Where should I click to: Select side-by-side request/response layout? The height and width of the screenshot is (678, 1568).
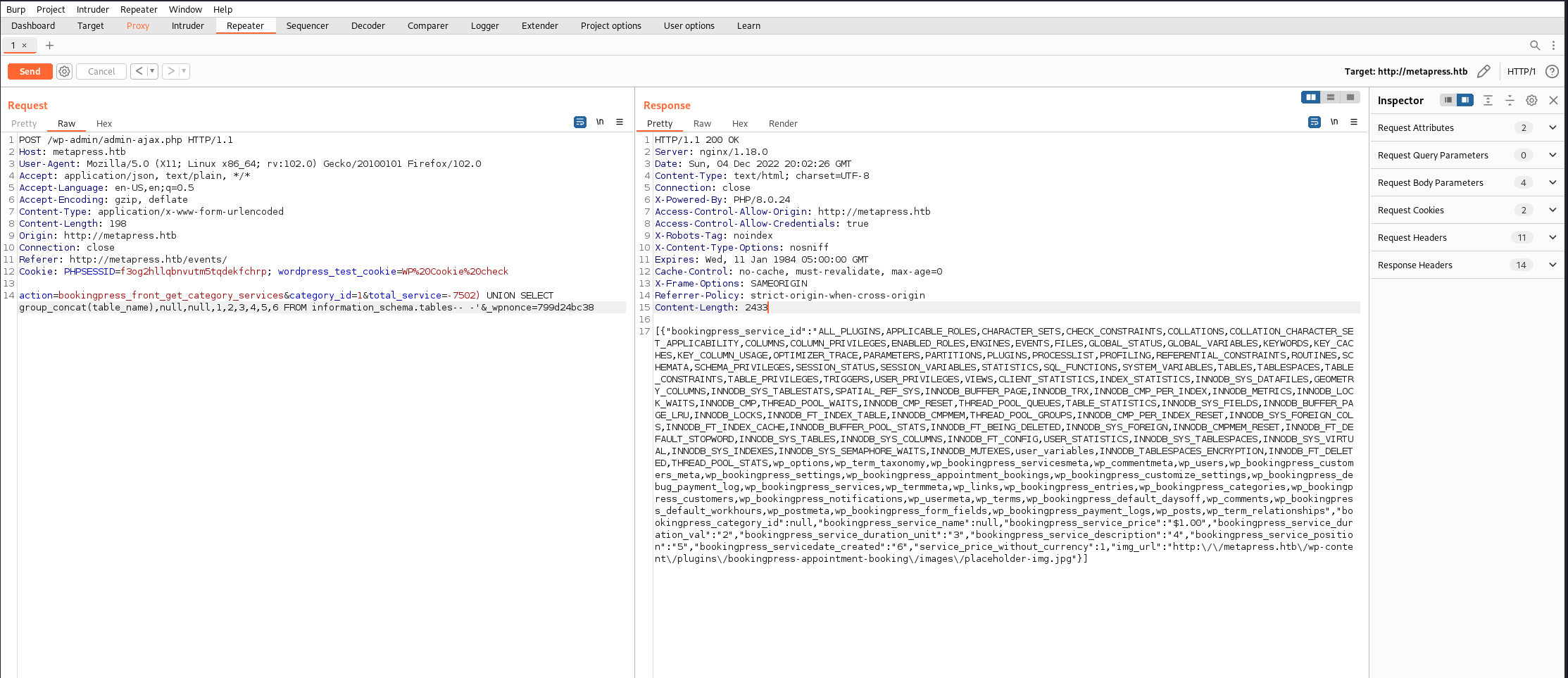[1311, 97]
